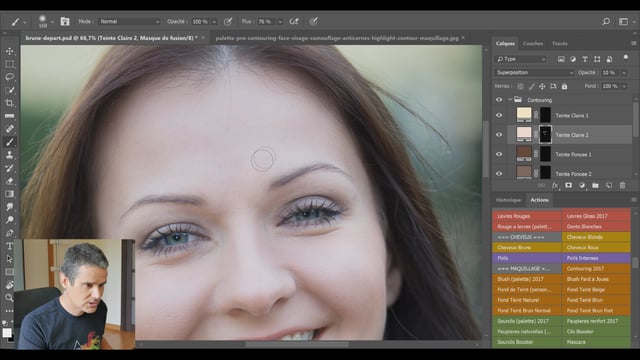The height and width of the screenshot is (360, 640).
Task: Select the Crop tool
Action: tap(9, 103)
